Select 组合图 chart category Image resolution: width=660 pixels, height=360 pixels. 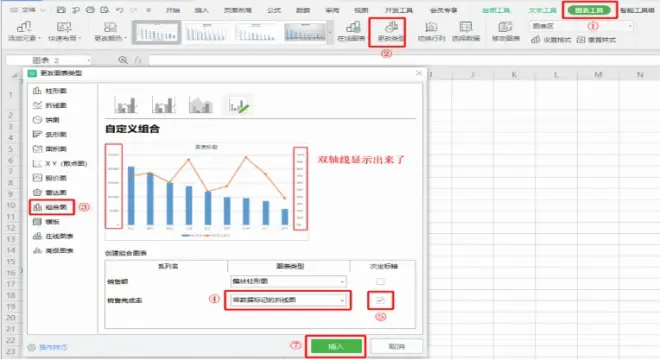tap(51, 207)
